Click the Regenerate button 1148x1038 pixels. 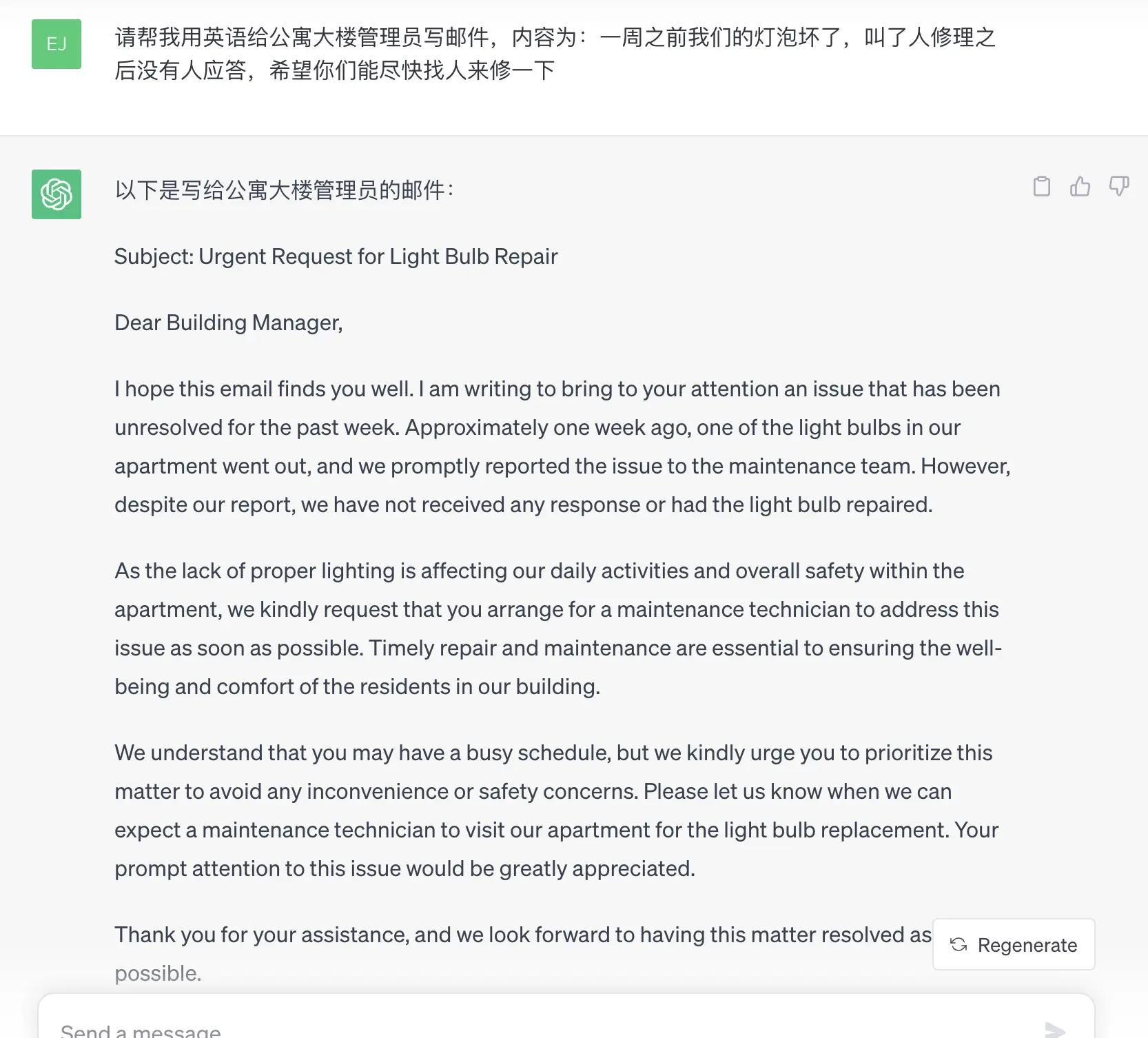pos(1014,944)
